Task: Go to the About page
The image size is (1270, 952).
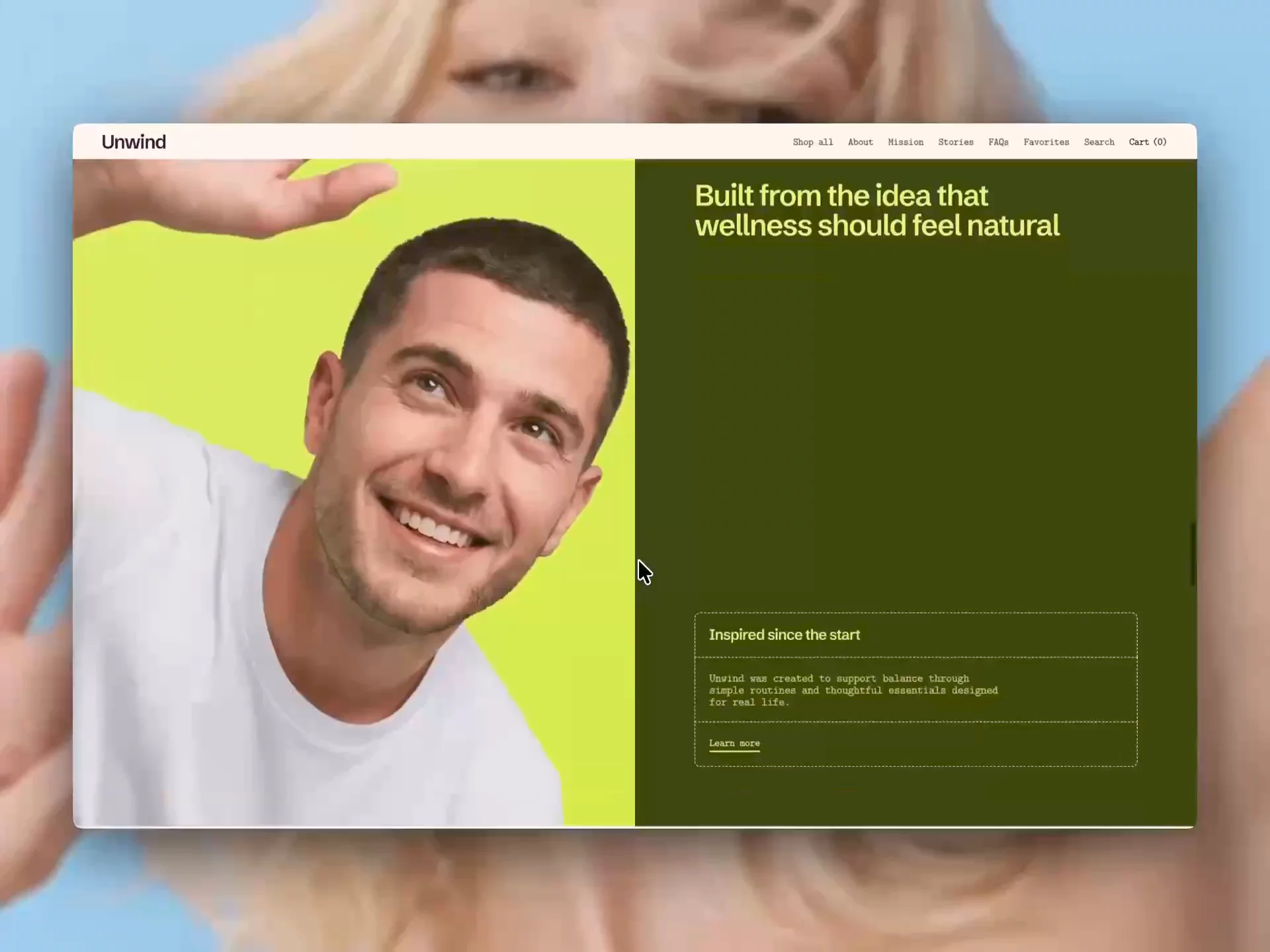Action: click(x=861, y=142)
